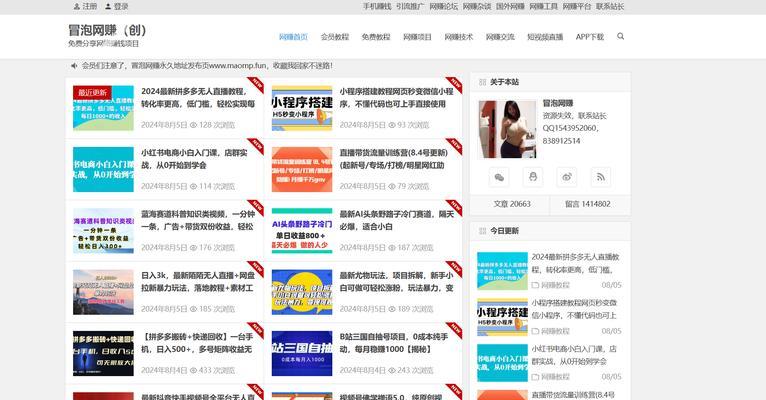Open article 小程序搭建教程网页秒变微信小程序
Screen dimensions: 766x400
tap(396, 98)
